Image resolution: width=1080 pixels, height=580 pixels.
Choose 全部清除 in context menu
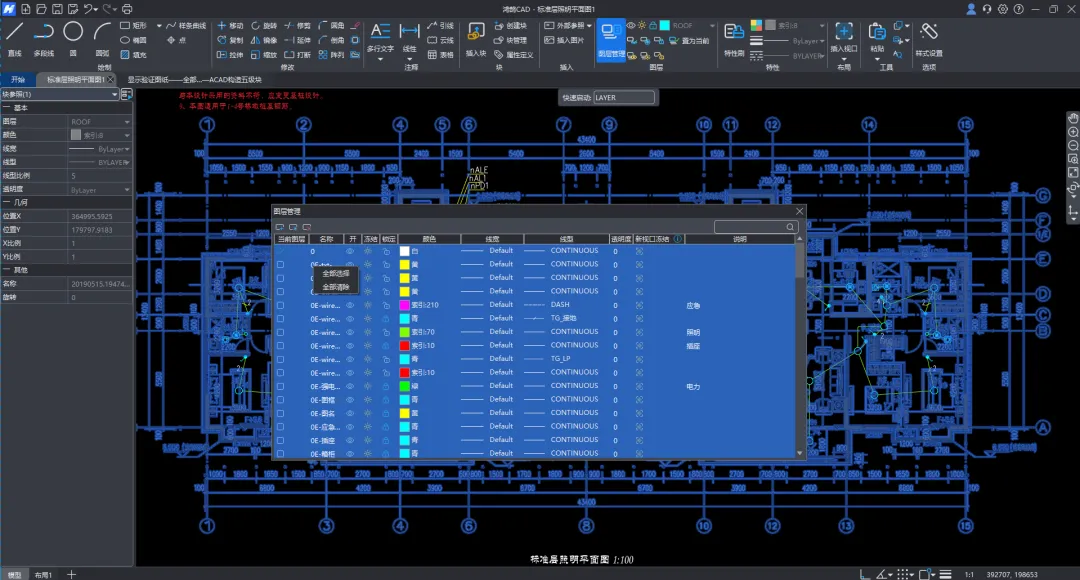[335, 287]
